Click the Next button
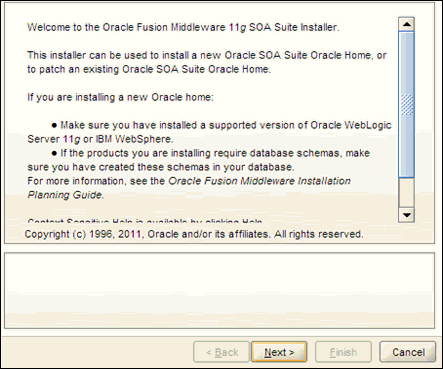 pyautogui.click(x=279, y=352)
